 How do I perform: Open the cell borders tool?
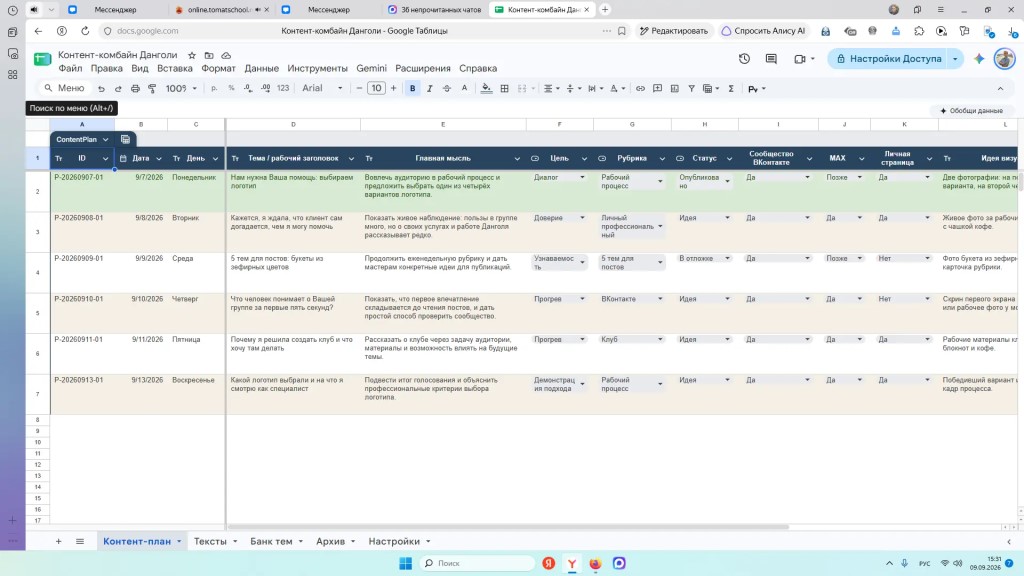(x=504, y=89)
